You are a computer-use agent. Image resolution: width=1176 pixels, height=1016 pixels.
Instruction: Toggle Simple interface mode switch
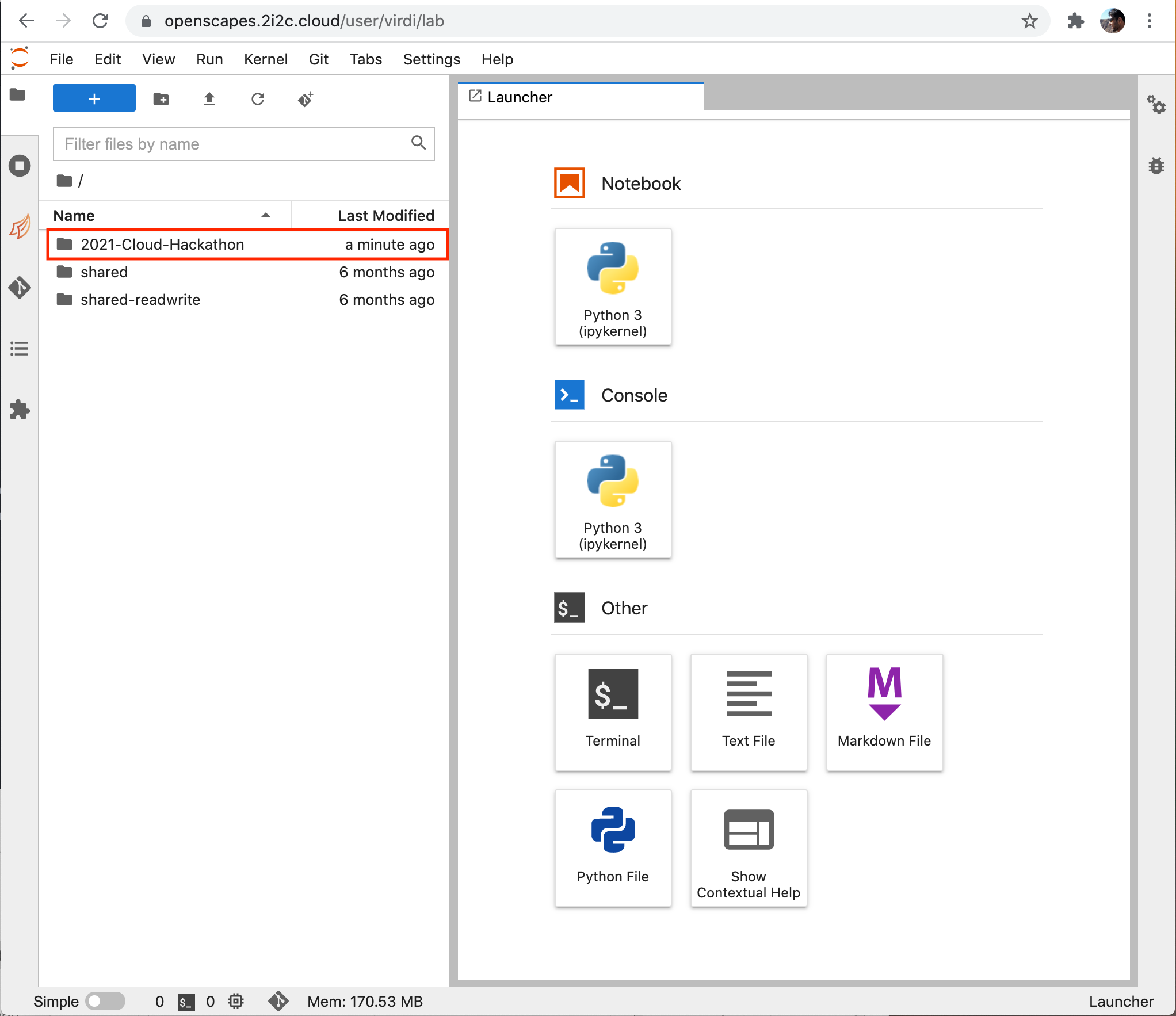[x=105, y=1002]
